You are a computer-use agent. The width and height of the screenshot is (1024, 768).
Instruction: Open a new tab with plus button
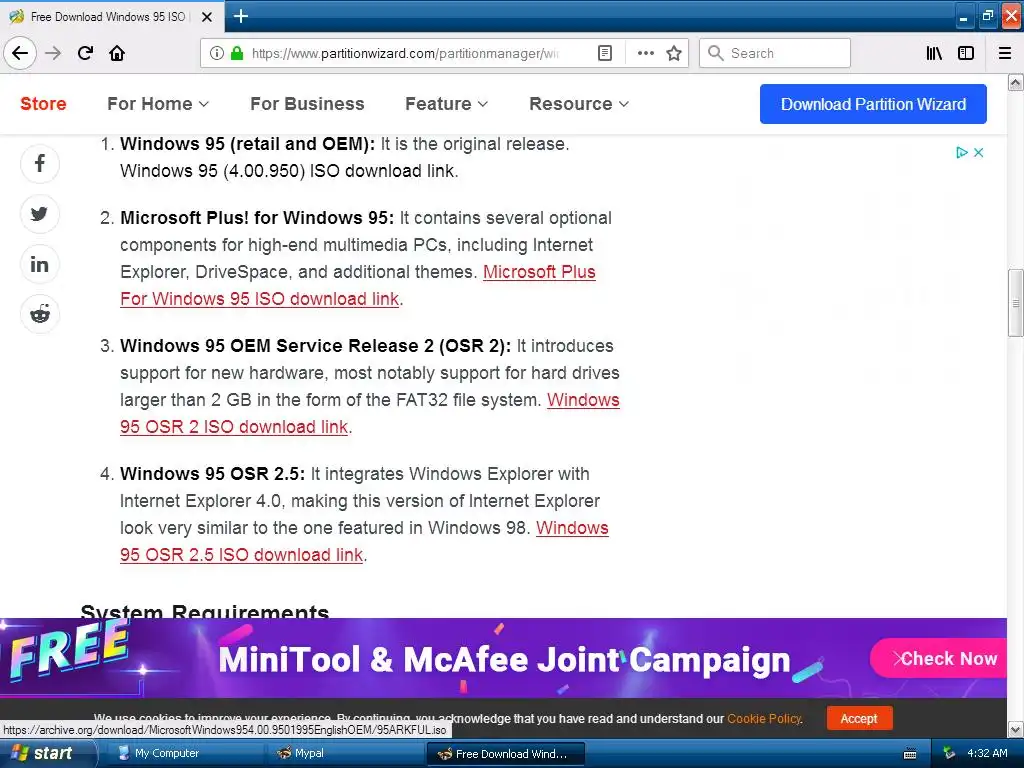coord(240,16)
